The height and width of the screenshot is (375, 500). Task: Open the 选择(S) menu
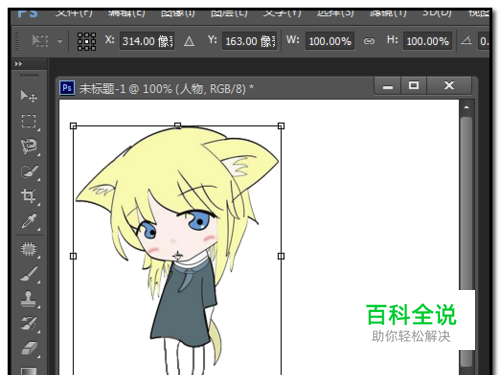point(335,13)
